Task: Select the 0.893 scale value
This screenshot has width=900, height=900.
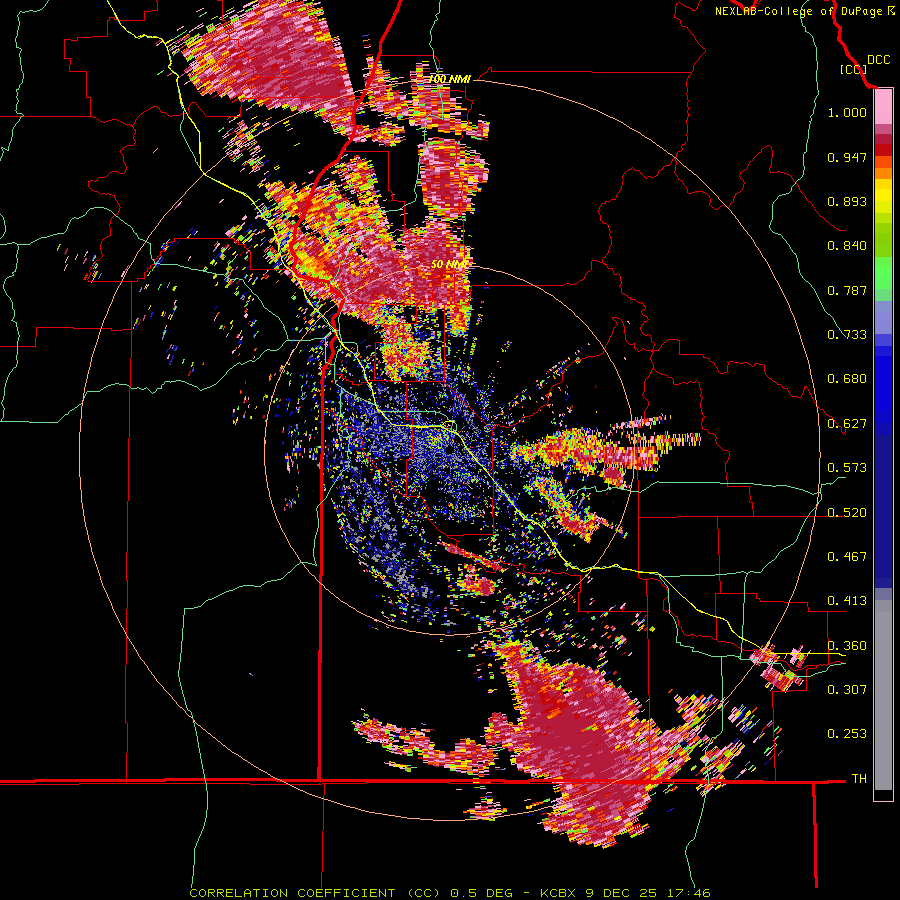Action: pos(847,201)
